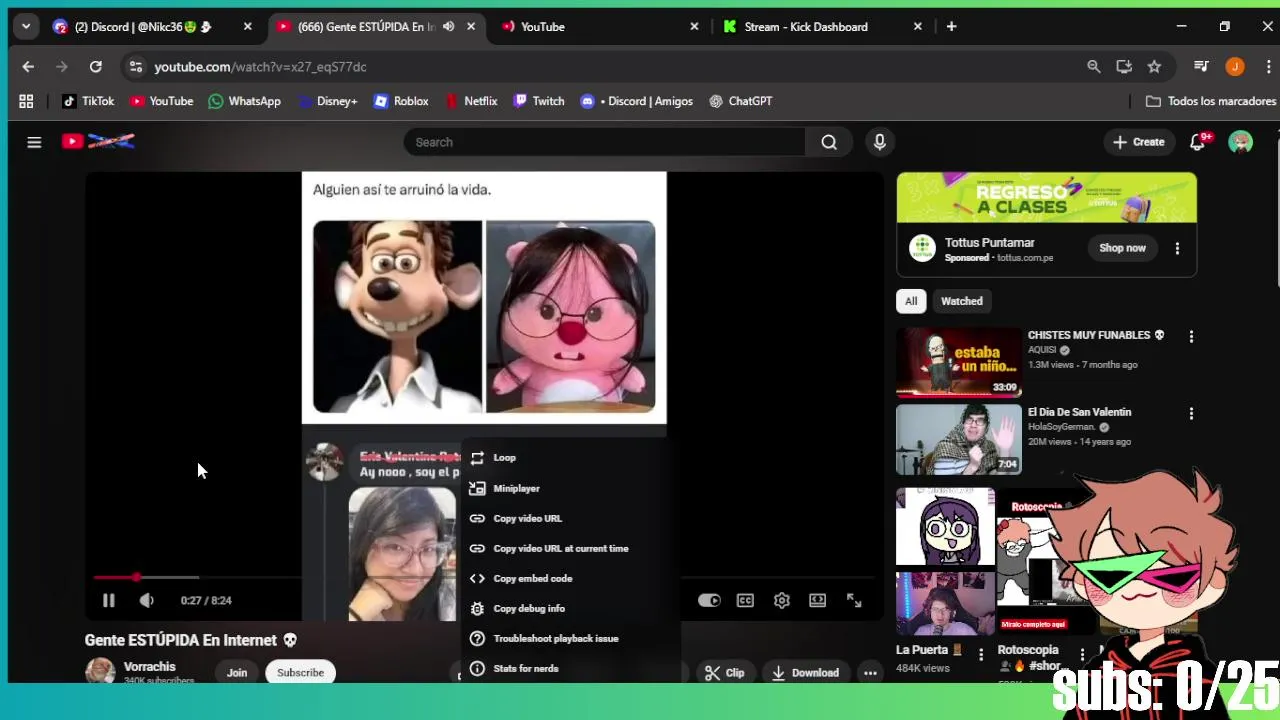Click the install/cast screen icon in address bar
Screen dimensions: 1280x720
point(1124,67)
